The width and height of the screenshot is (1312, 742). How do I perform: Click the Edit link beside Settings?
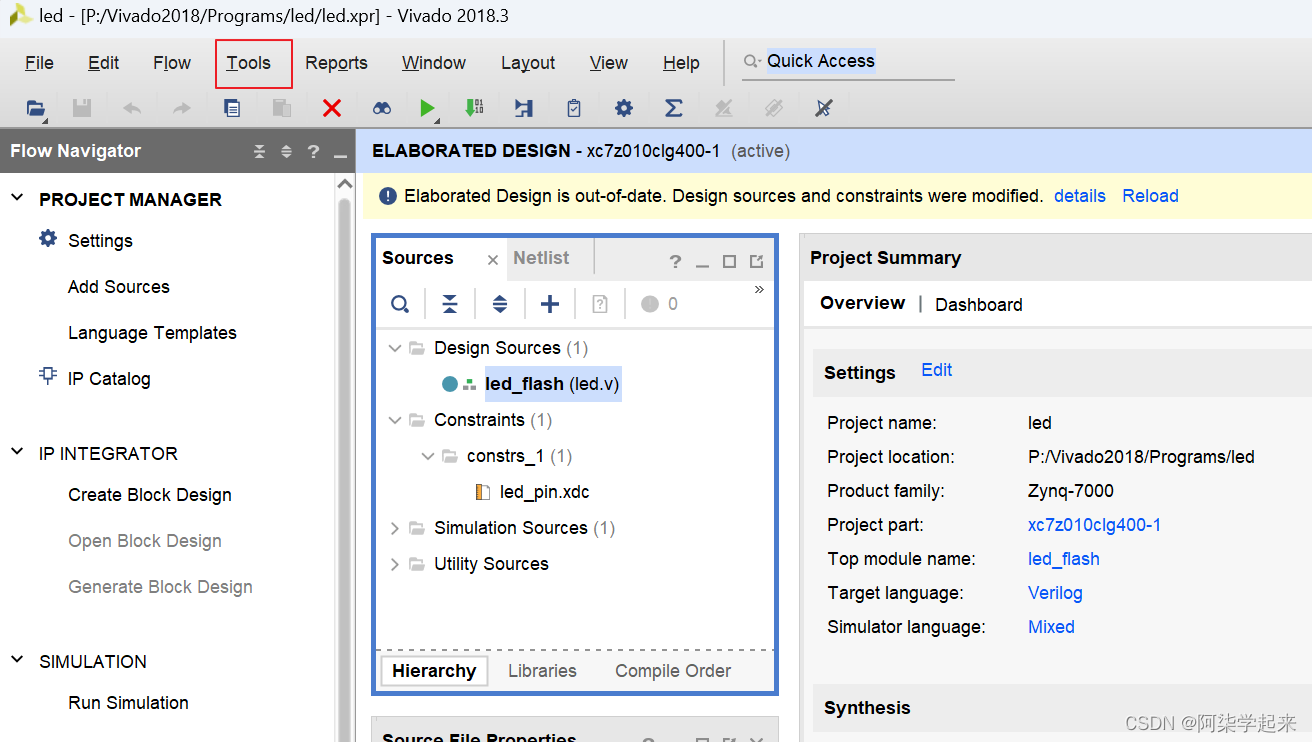936,370
